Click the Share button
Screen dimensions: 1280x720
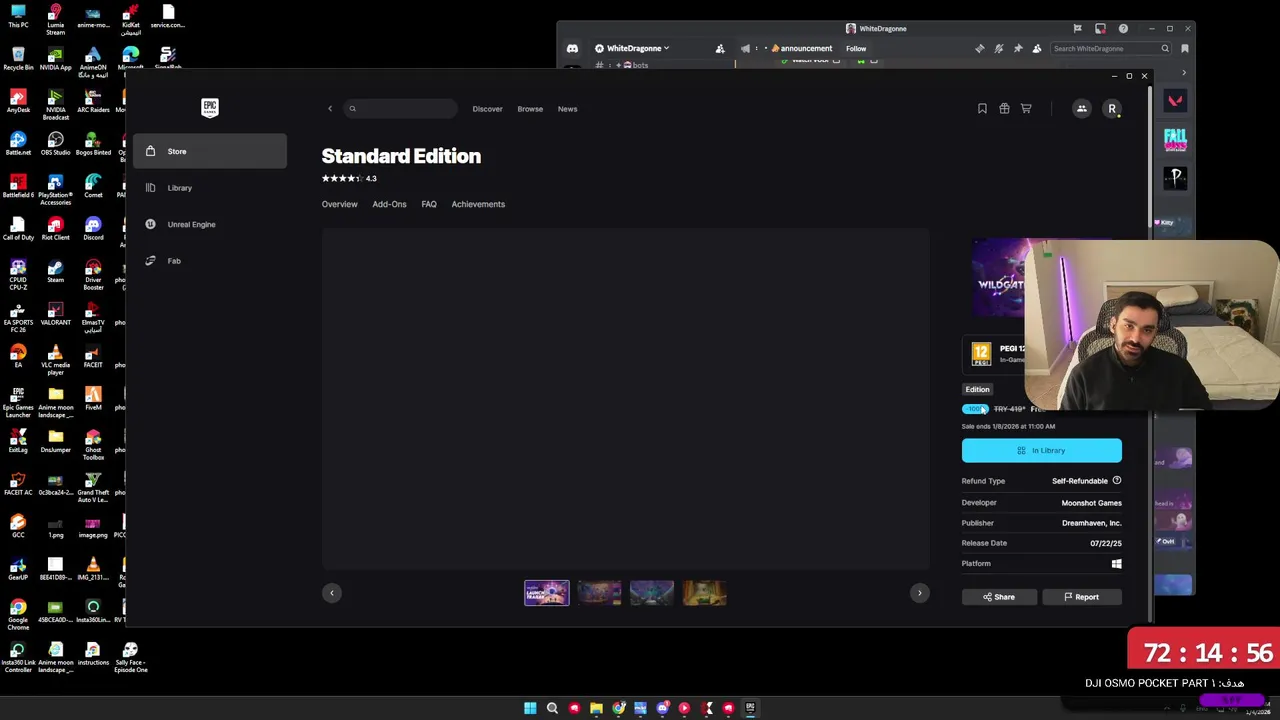[x=999, y=597]
